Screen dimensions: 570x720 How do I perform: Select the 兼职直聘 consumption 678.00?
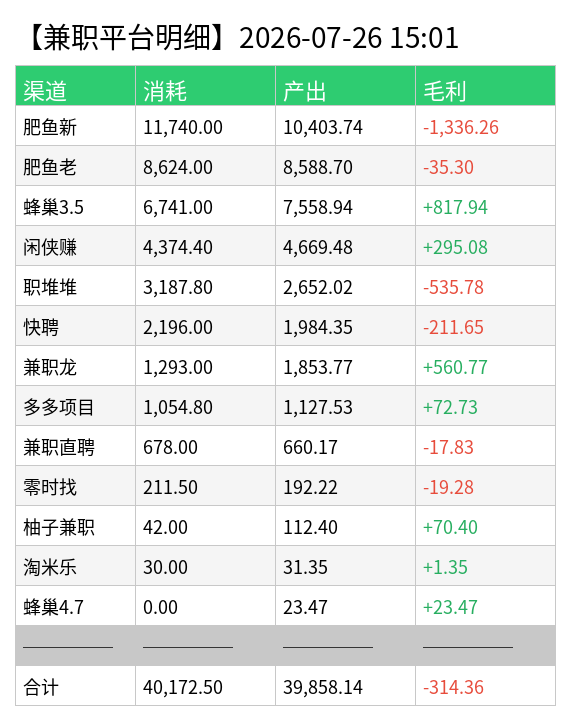pyautogui.click(x=170, y=447)
